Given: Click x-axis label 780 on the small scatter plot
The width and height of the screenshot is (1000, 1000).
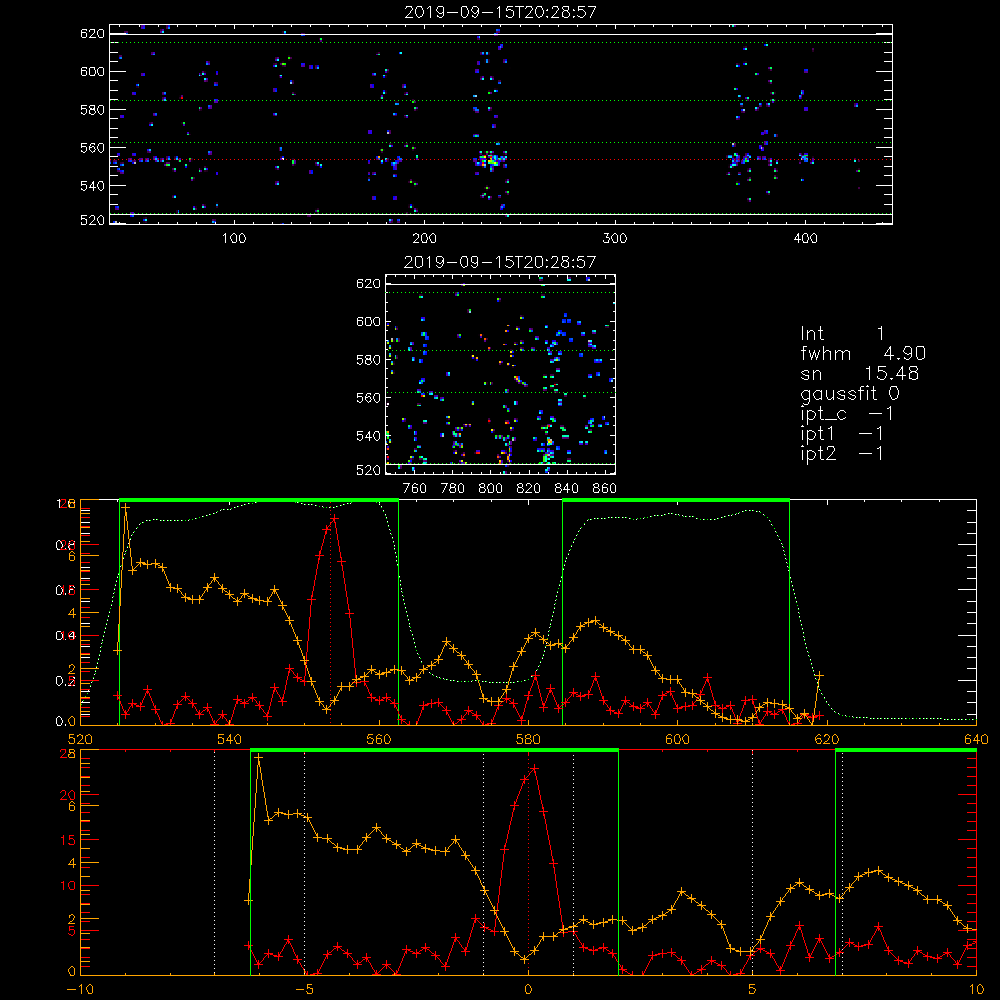Looking at the screenshot, I should 453,489.
